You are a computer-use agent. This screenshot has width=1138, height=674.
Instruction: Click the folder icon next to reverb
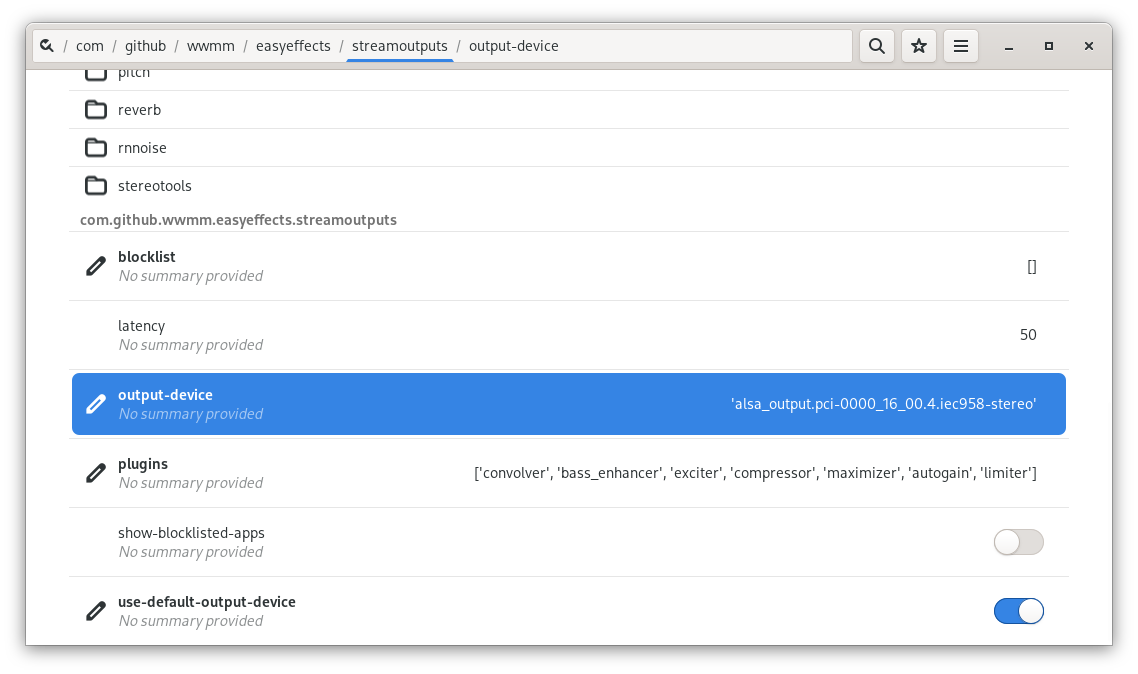click(96, 110)
